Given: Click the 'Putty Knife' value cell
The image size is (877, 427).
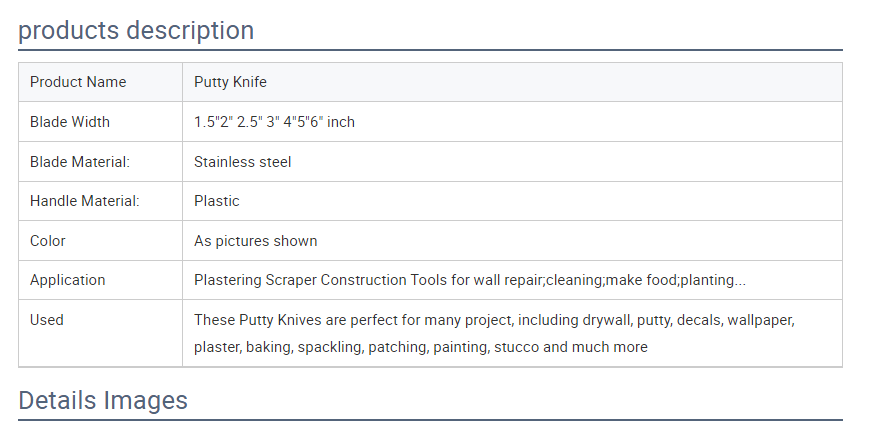Looking at the screenshot, I should coord(512,82).
